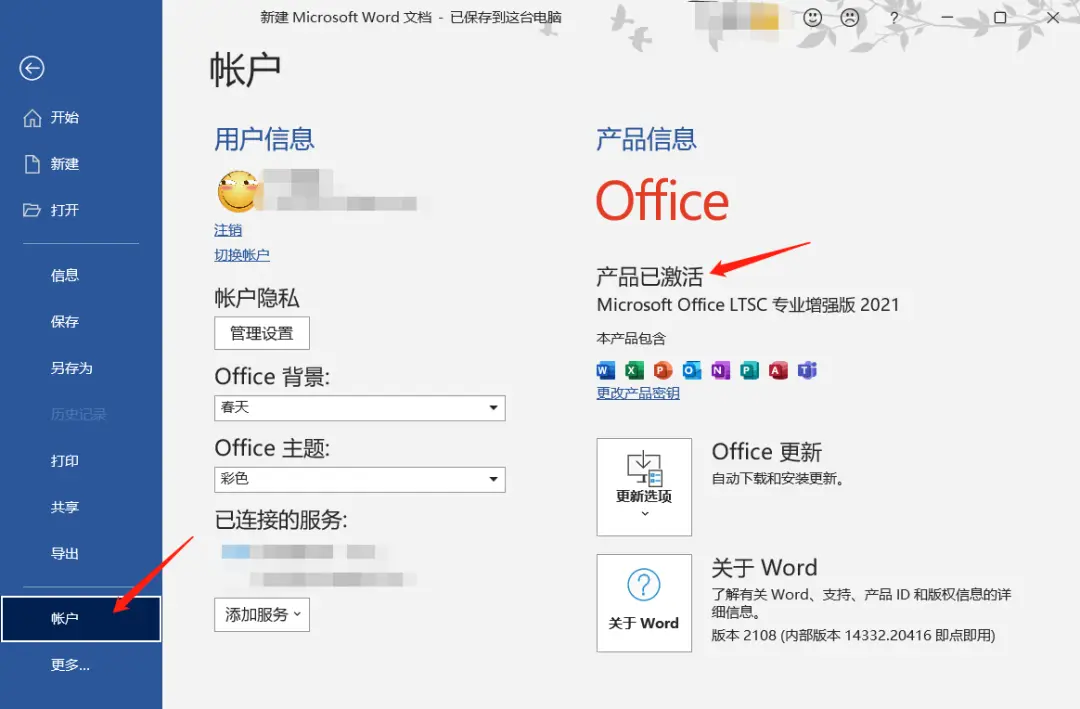Click the Office 更新 heading
The height and width of the screenshot is (709, 1080).
[x=767, y=452]
